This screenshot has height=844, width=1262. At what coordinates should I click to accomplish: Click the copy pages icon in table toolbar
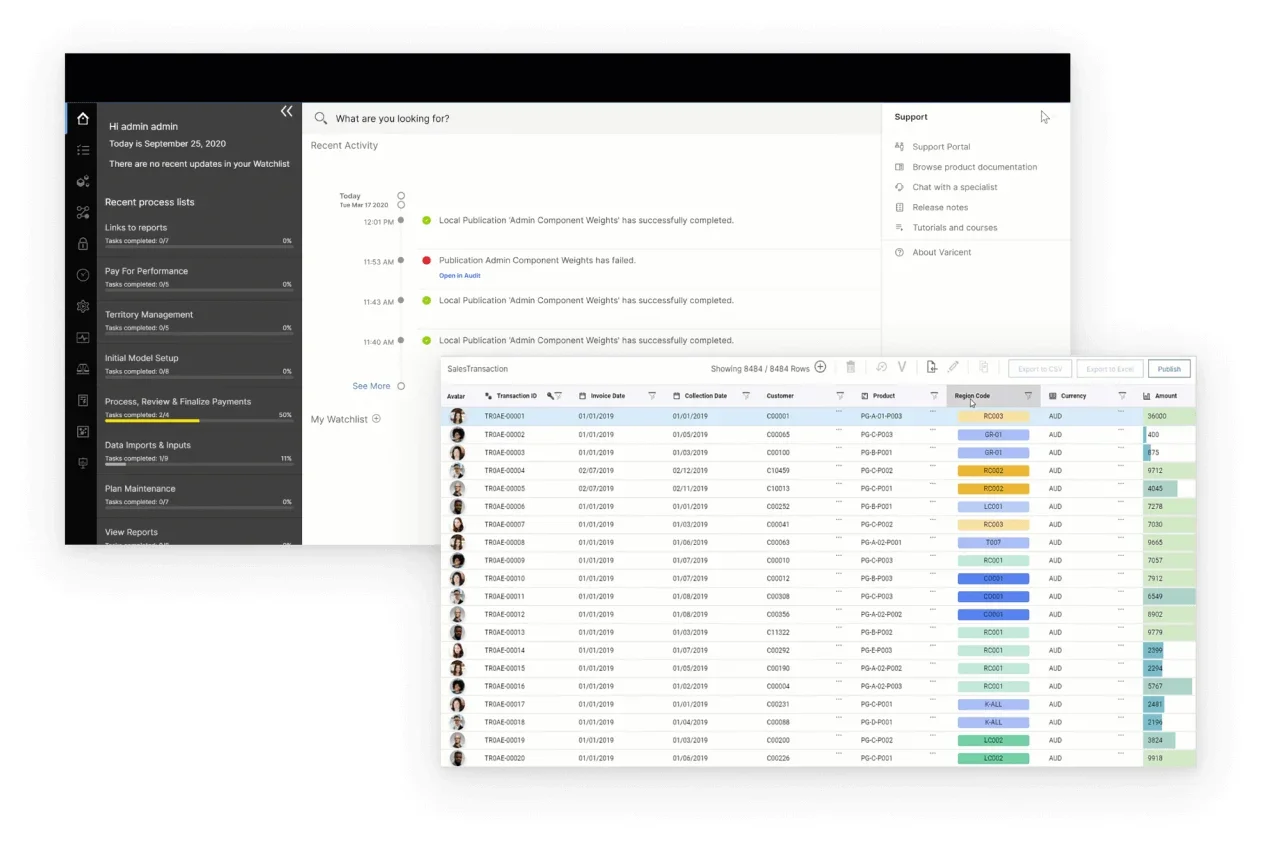coord(984,367)
